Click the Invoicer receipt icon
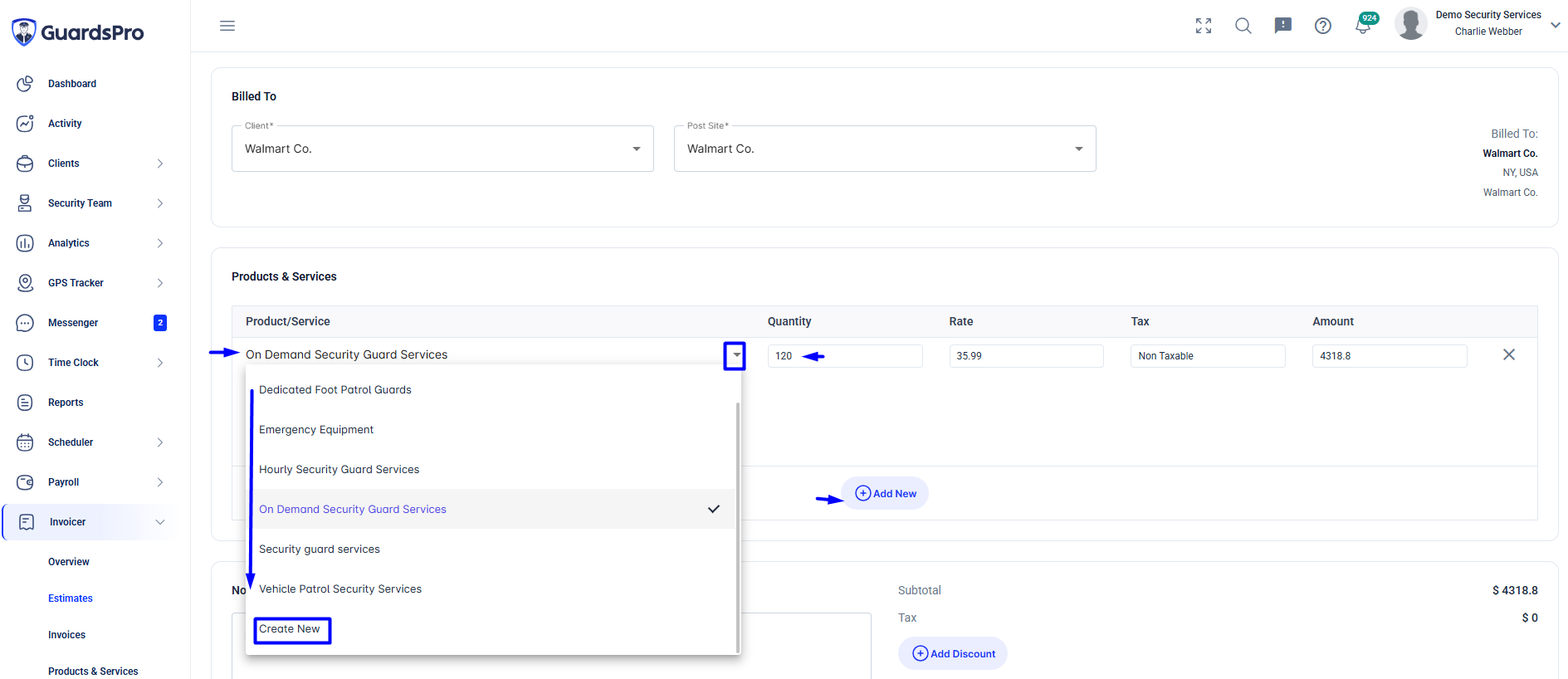 coord(27,522)
